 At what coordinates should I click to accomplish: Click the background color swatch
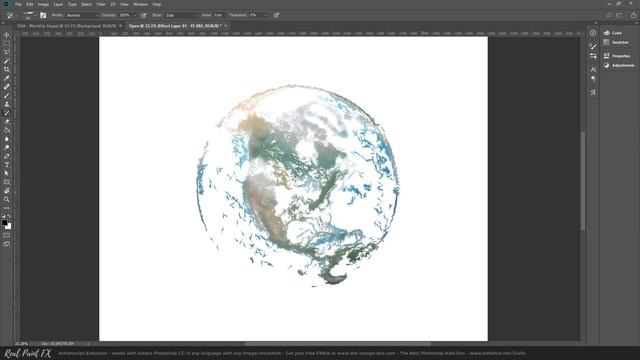9,227
